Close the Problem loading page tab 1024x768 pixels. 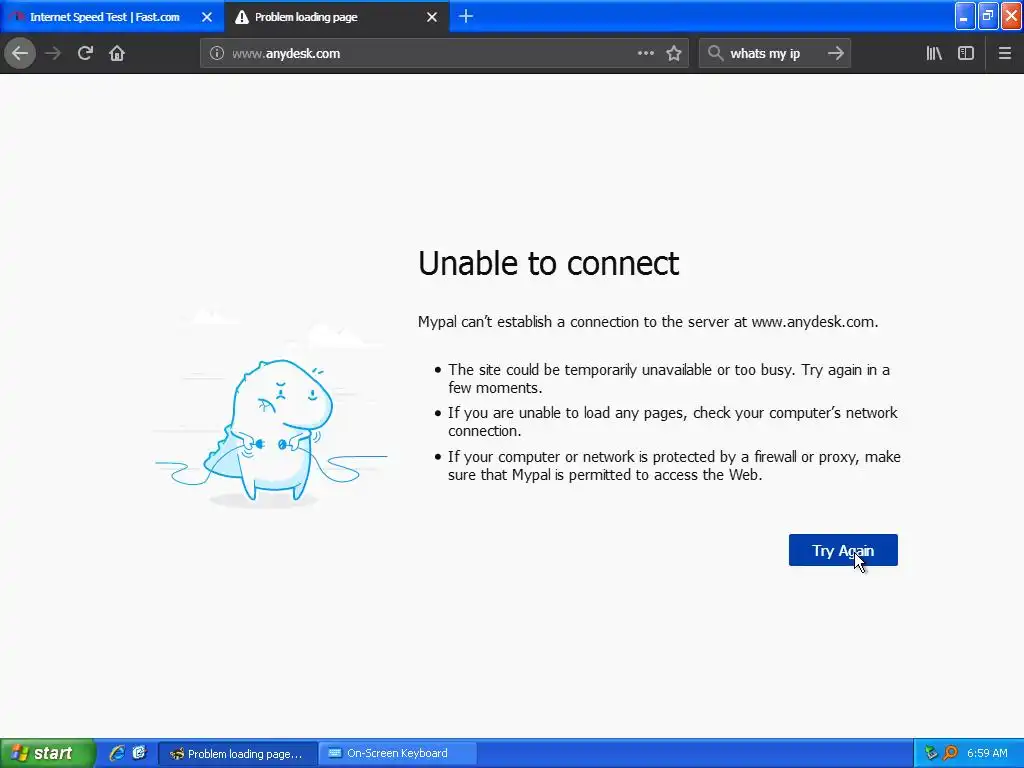click(432, 17)
